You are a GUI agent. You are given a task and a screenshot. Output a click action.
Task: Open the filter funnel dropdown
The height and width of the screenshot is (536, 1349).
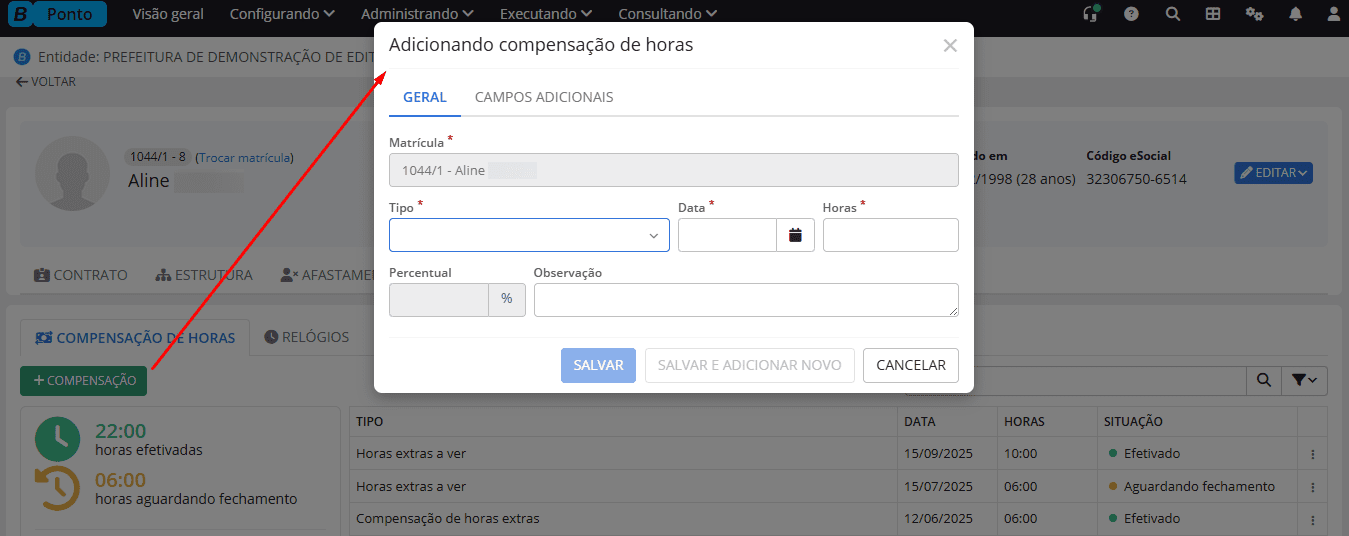tap(1305, 380)
